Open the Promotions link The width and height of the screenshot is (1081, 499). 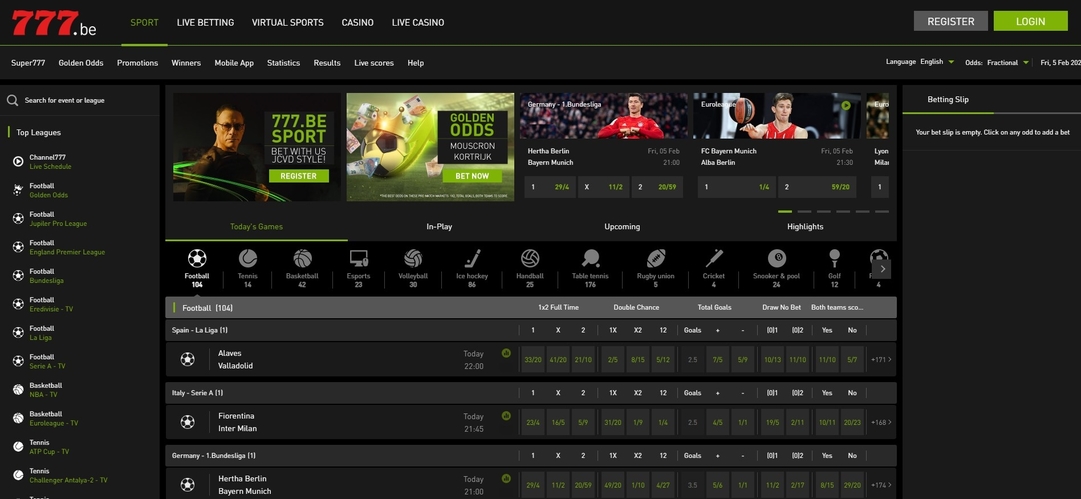pos(137,63)
